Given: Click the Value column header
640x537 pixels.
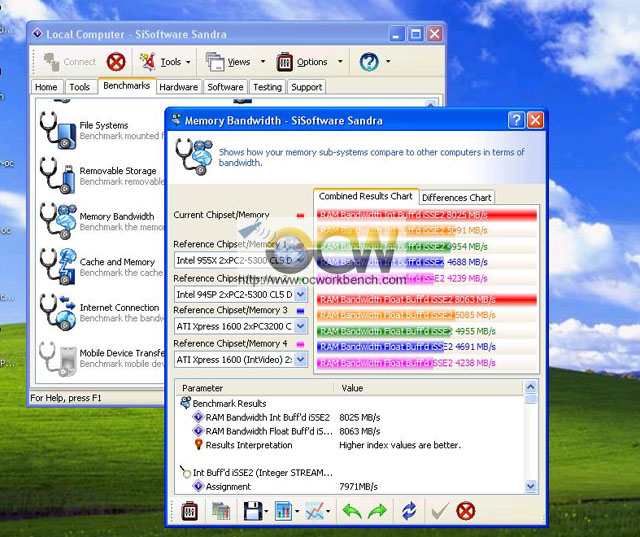Looking at the screenshot, I should tap(428, 388).
